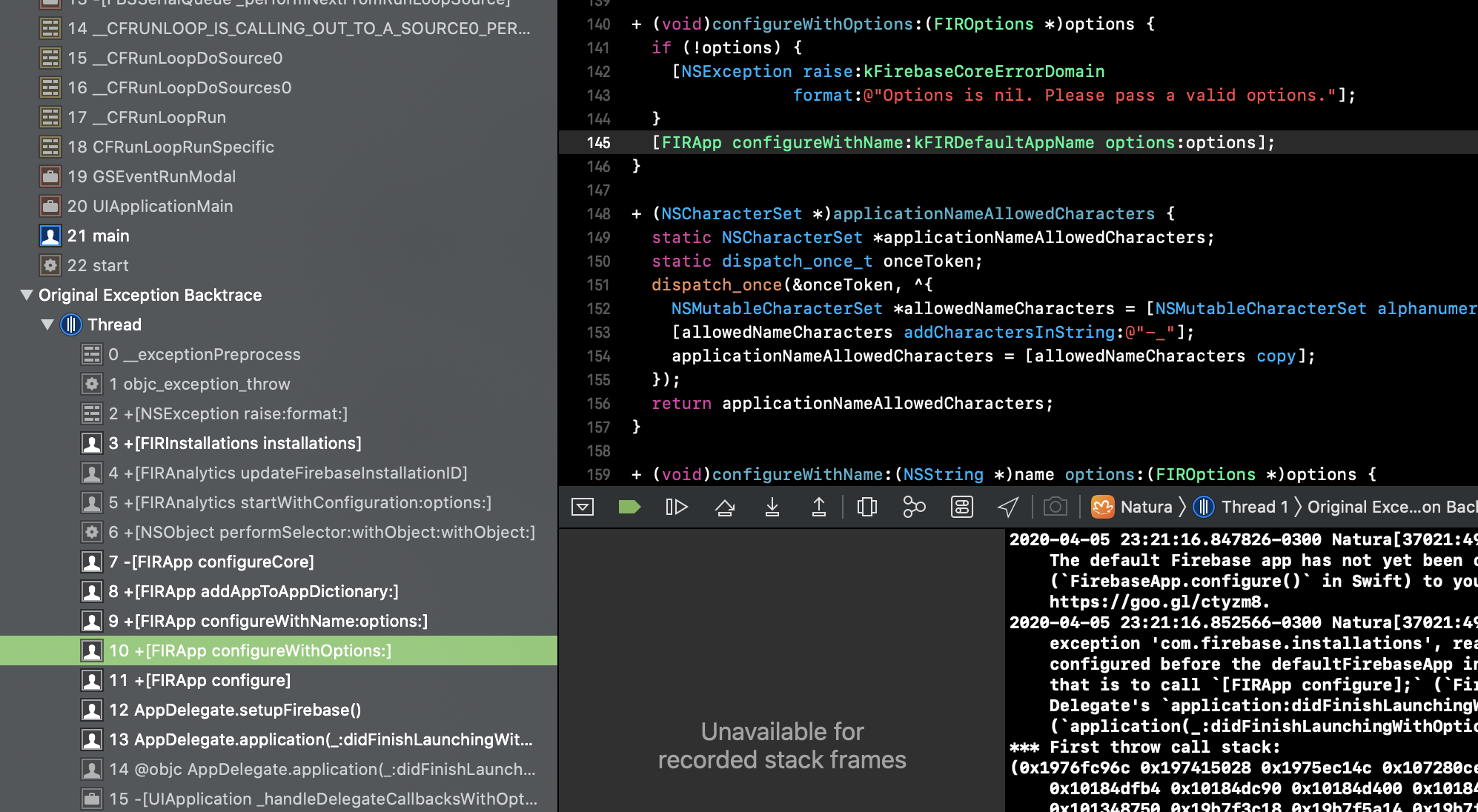This screenshot has width=1478, height=812.
Task: Open the Debug View Hierarchy tool
Action: tap(867, 507)
